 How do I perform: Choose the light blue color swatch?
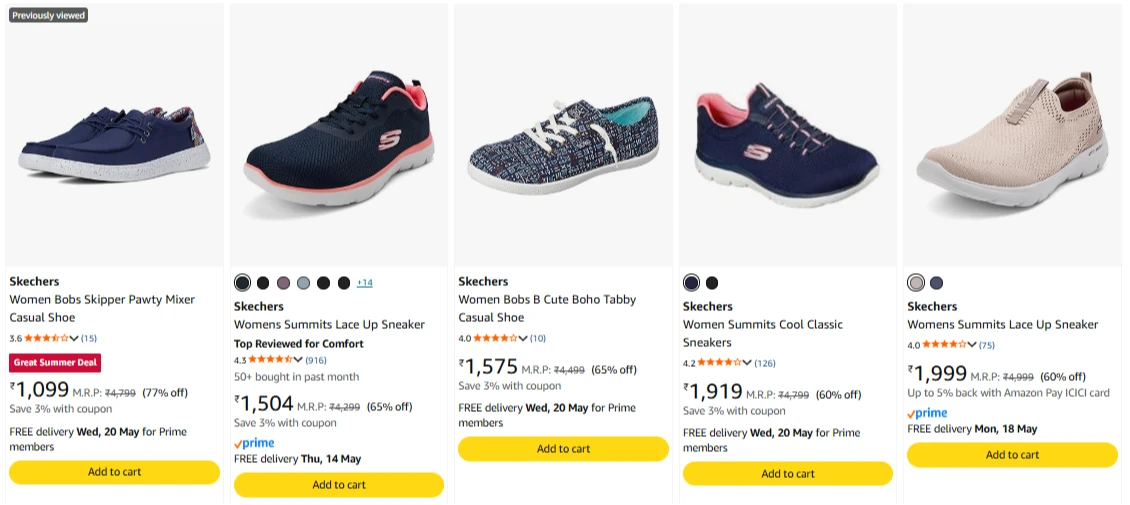[x=303, y=282]
